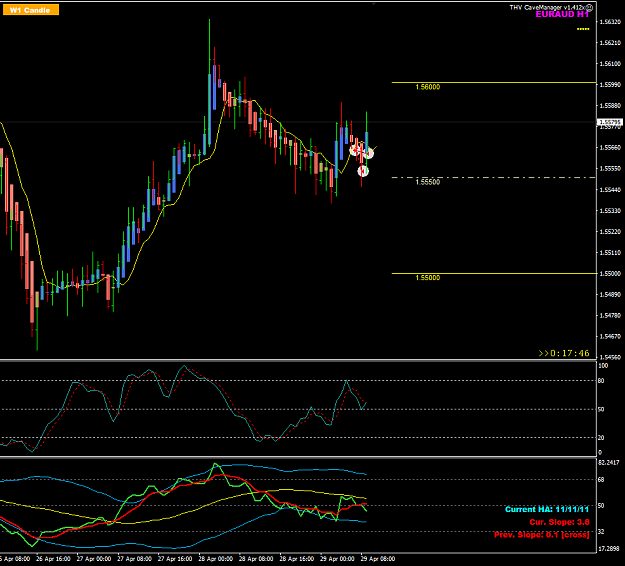The height and width of the screenshot is (566, 625).
Task: Click price scale value 1.55330
Action: coord(610,210)
